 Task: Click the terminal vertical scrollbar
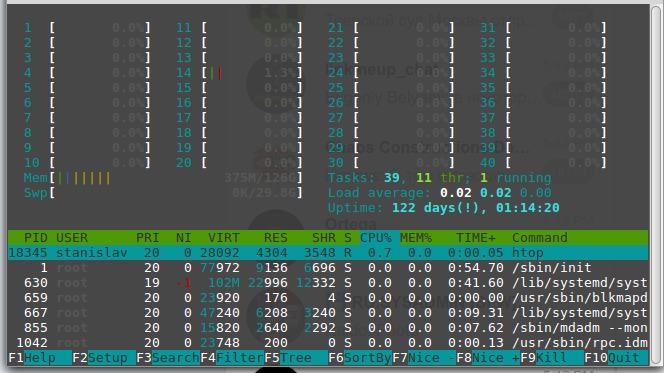point(656,185)
